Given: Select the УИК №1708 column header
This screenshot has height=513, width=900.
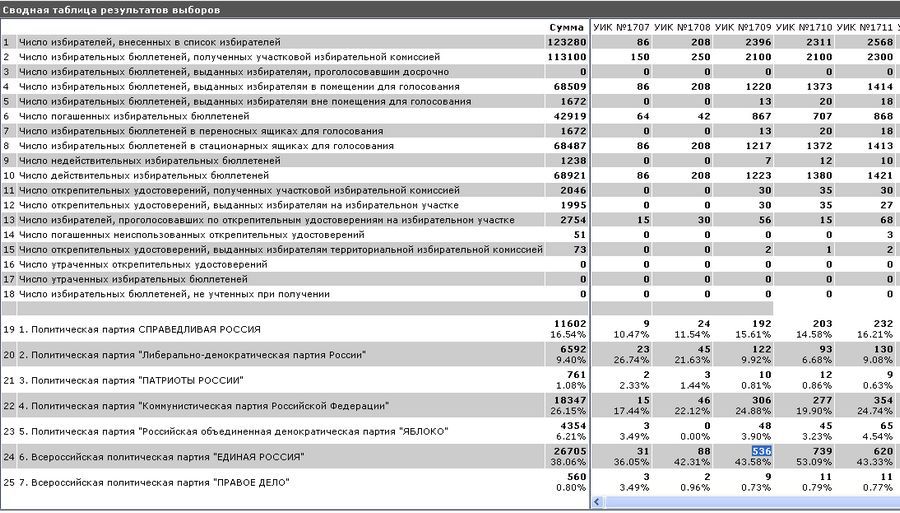Looking at the screenshot, I should 683,26.
